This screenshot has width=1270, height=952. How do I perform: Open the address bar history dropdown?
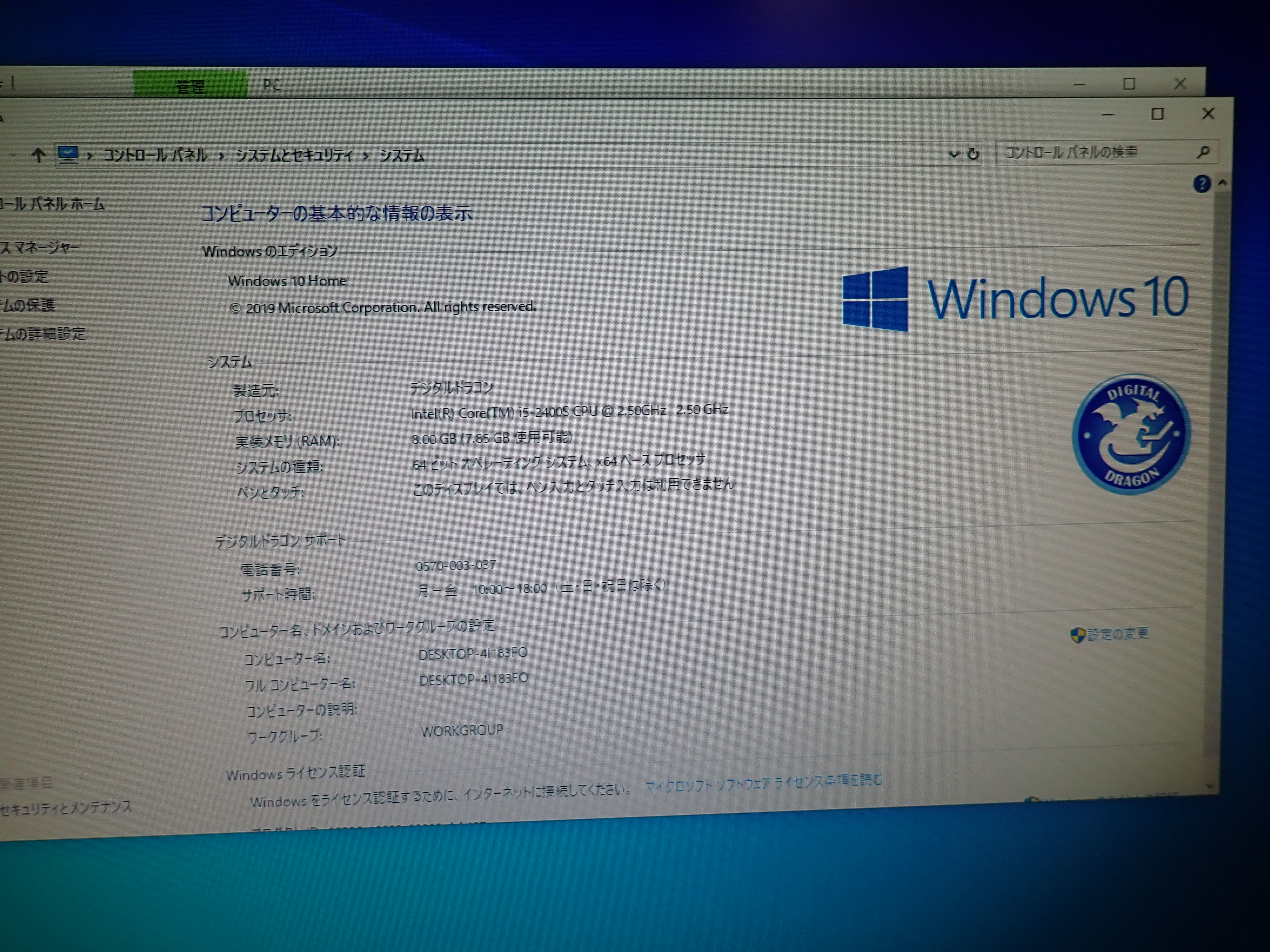(954, 154)
